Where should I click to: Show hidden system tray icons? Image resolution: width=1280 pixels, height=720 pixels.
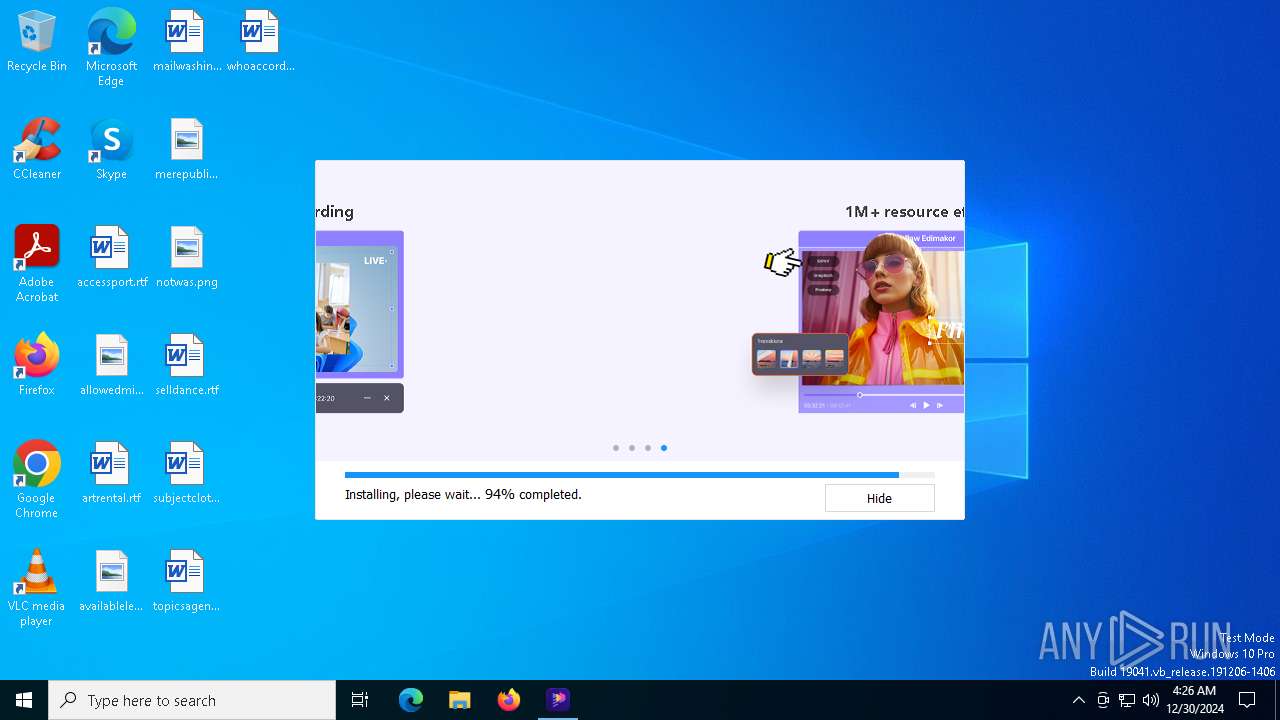pos(1078,700)
